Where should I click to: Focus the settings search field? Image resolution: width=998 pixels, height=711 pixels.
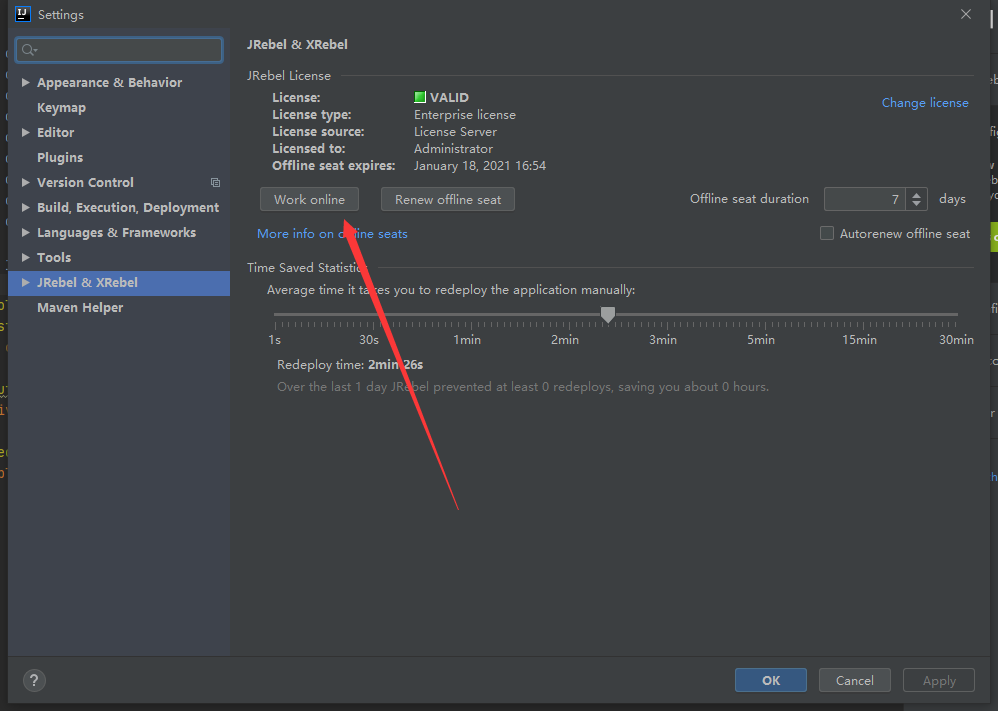pyautogui.click(x=119, y=50)
